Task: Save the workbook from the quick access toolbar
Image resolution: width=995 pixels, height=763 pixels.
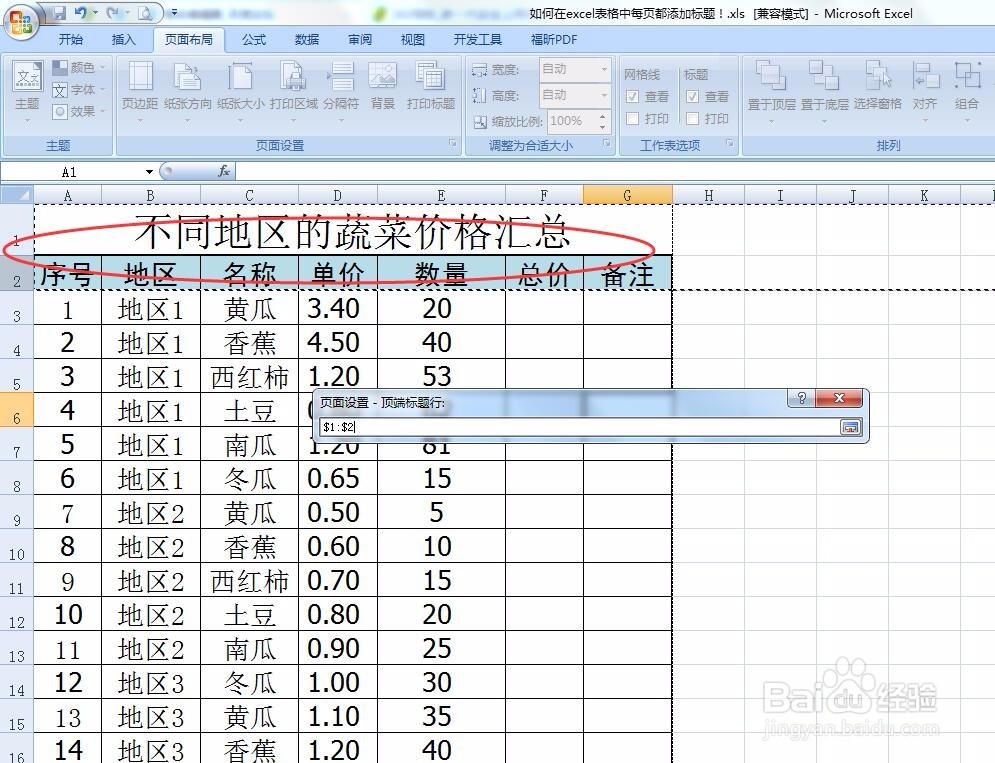Action: pyautogui.click(x=59, y=12)
